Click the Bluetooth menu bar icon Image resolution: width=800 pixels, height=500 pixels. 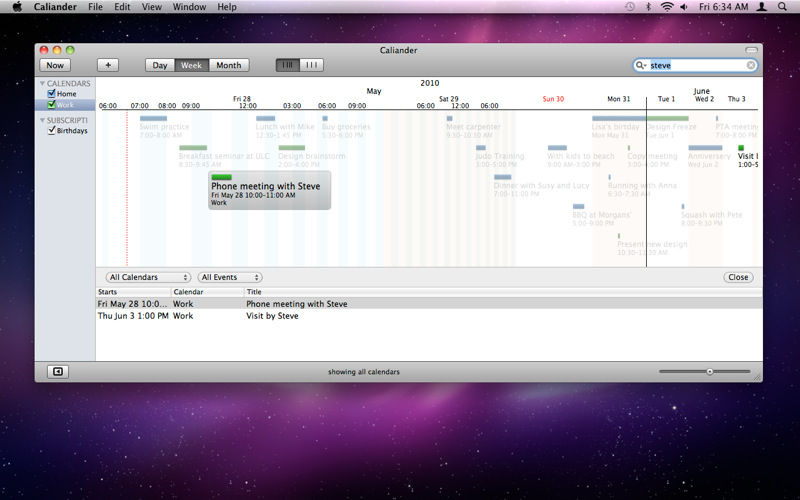pyautogui.click(x=648, y=7)
